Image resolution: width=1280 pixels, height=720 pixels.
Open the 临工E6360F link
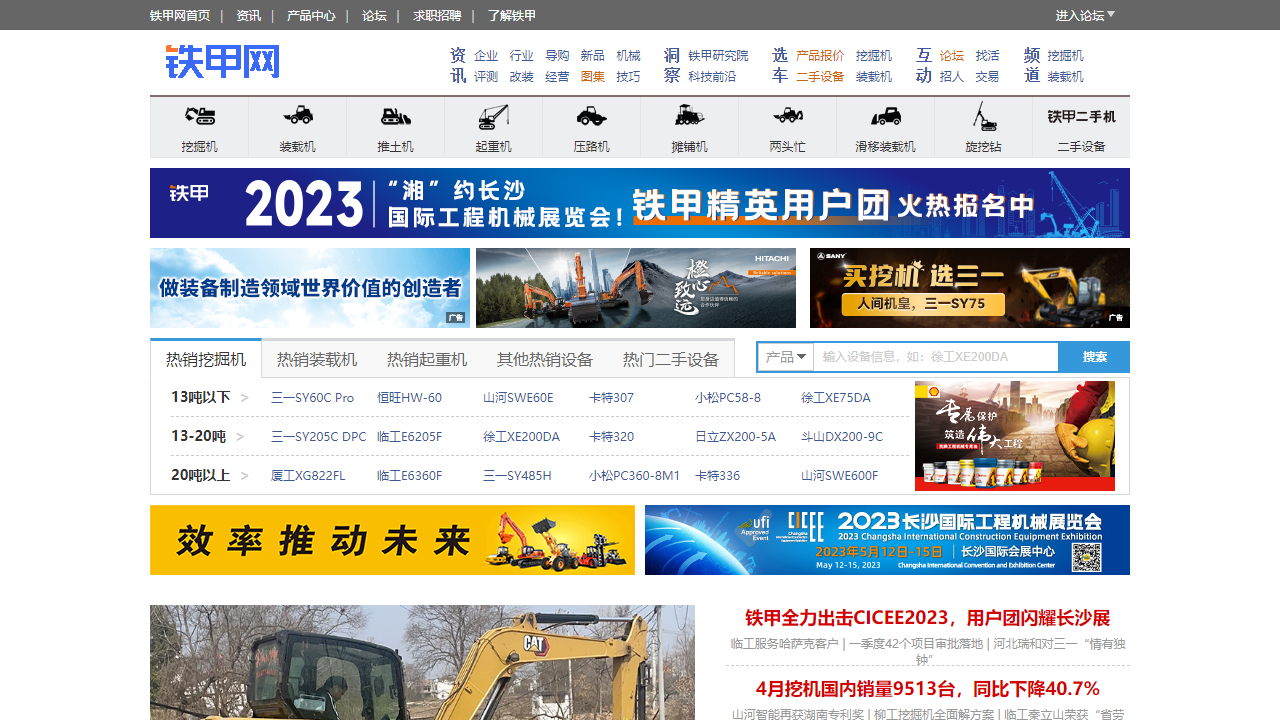point(409,476)
